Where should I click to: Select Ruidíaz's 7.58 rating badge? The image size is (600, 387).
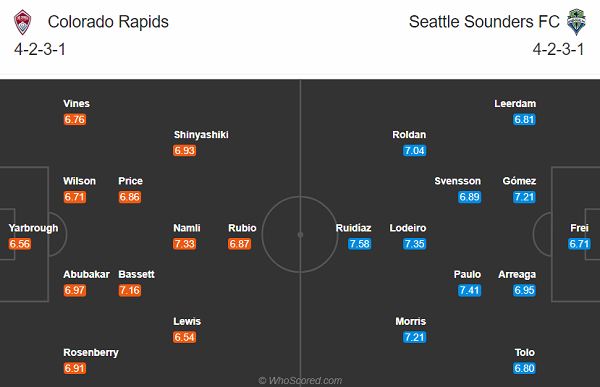click(x=359, y=244)
